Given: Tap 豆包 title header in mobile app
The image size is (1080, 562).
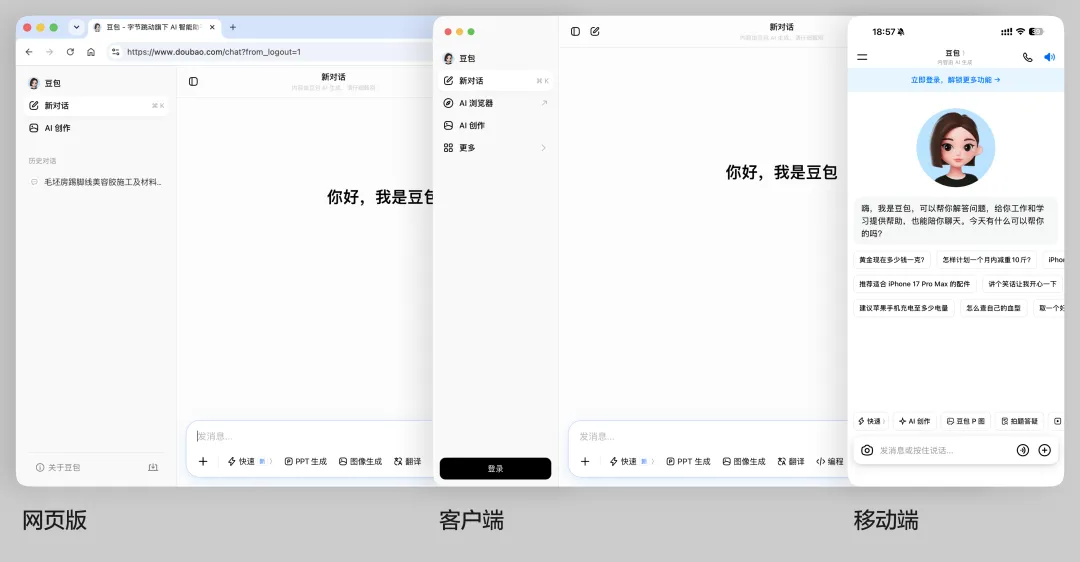Looking at the screenshot, I should [954, 53].
